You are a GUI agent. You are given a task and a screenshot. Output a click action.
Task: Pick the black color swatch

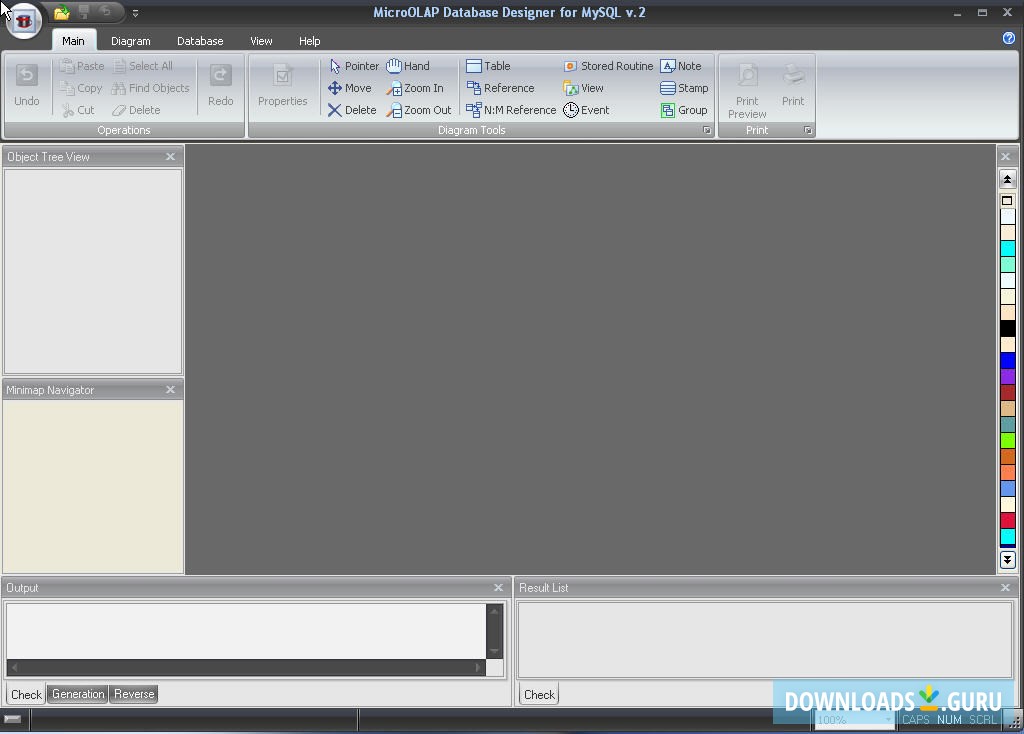pos(1007,329)
